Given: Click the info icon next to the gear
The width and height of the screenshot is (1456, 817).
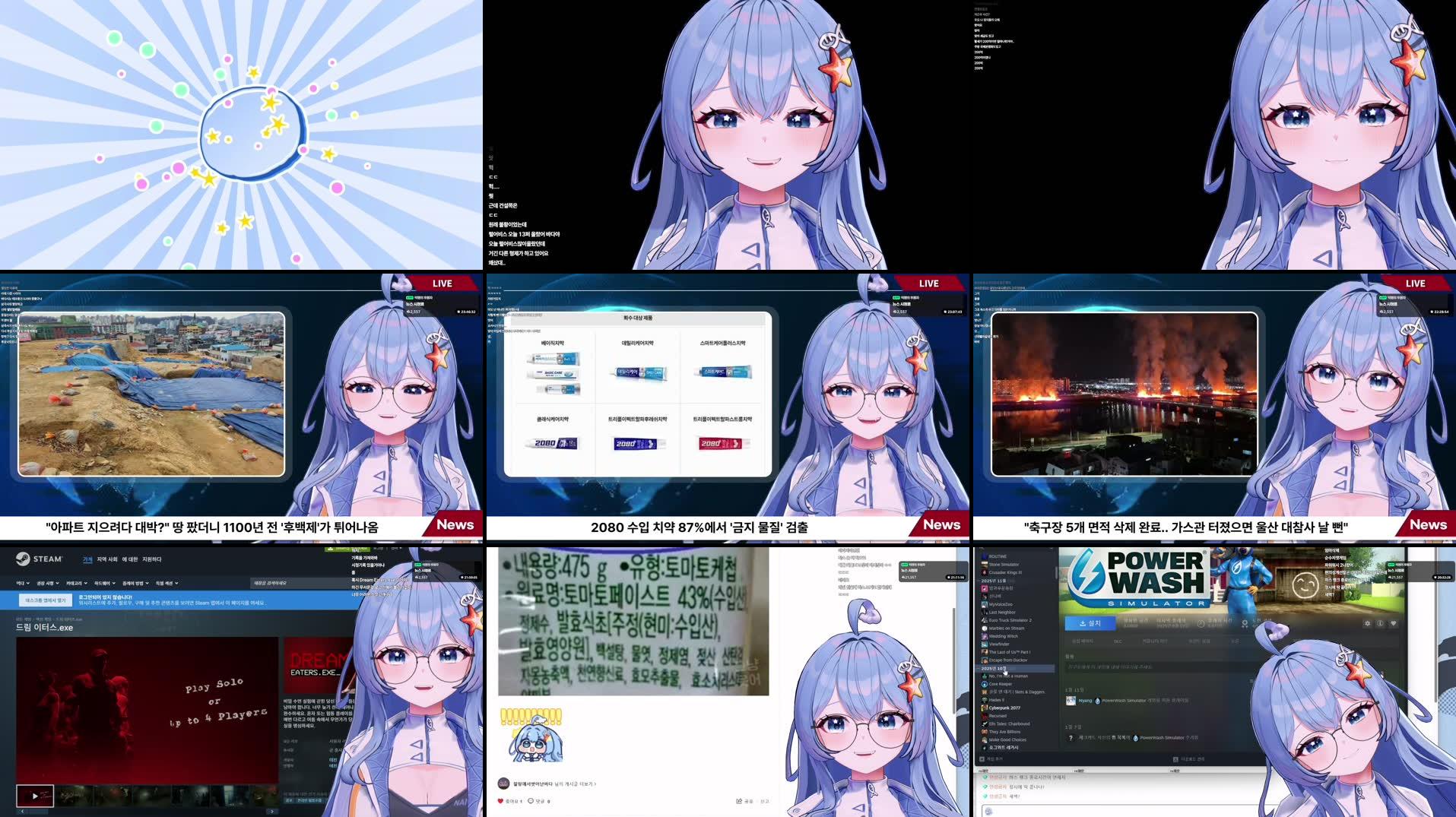Looking at the screenshot, I should point(1381,624).
